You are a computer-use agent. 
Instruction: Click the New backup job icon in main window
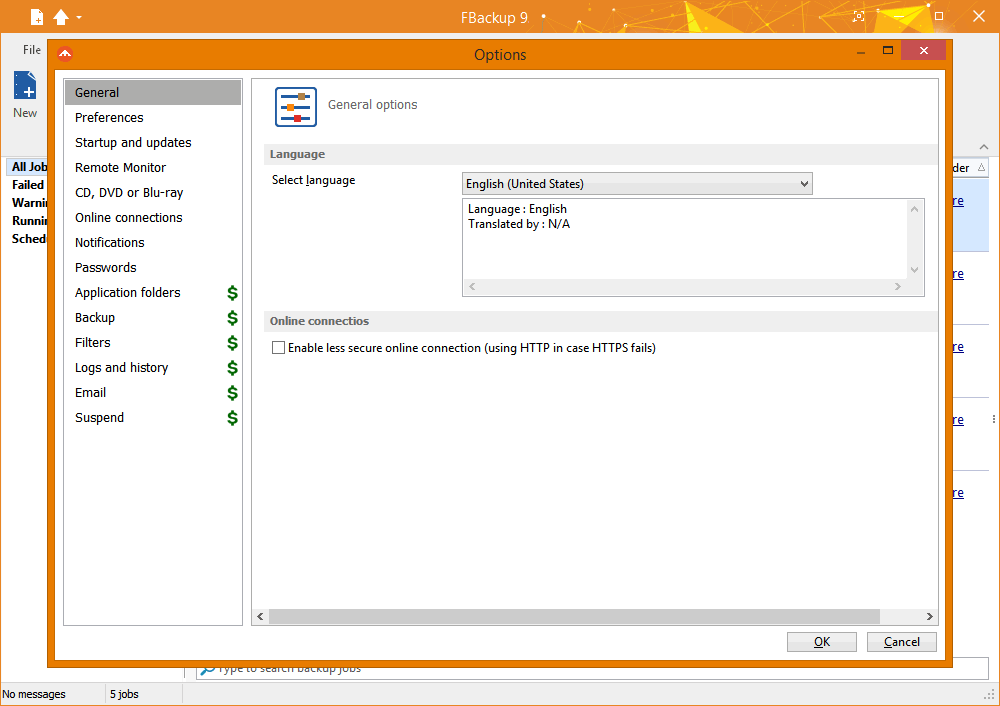tap(25, 85)
